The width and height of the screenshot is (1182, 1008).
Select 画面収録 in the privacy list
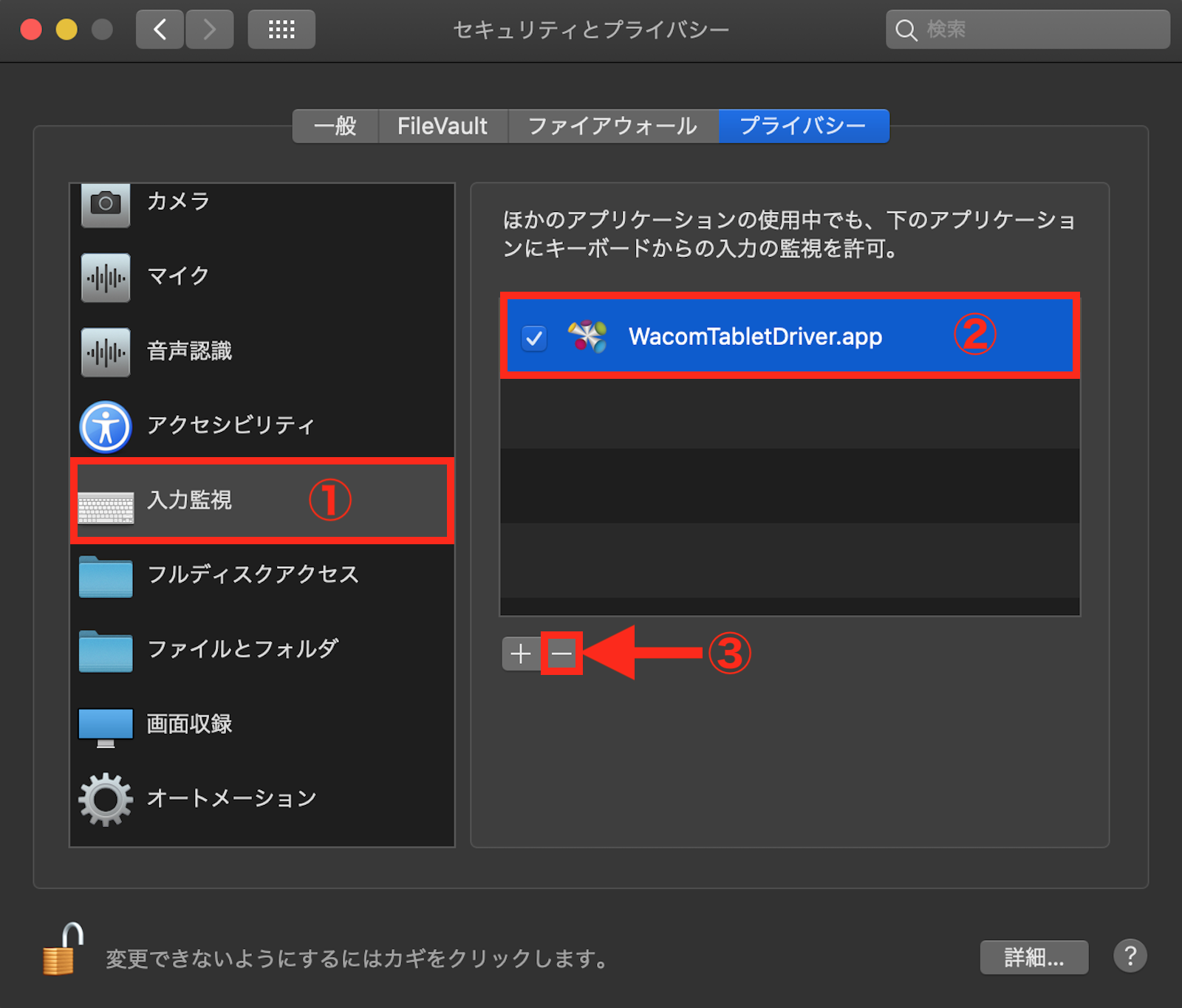(x=262, y=724)
